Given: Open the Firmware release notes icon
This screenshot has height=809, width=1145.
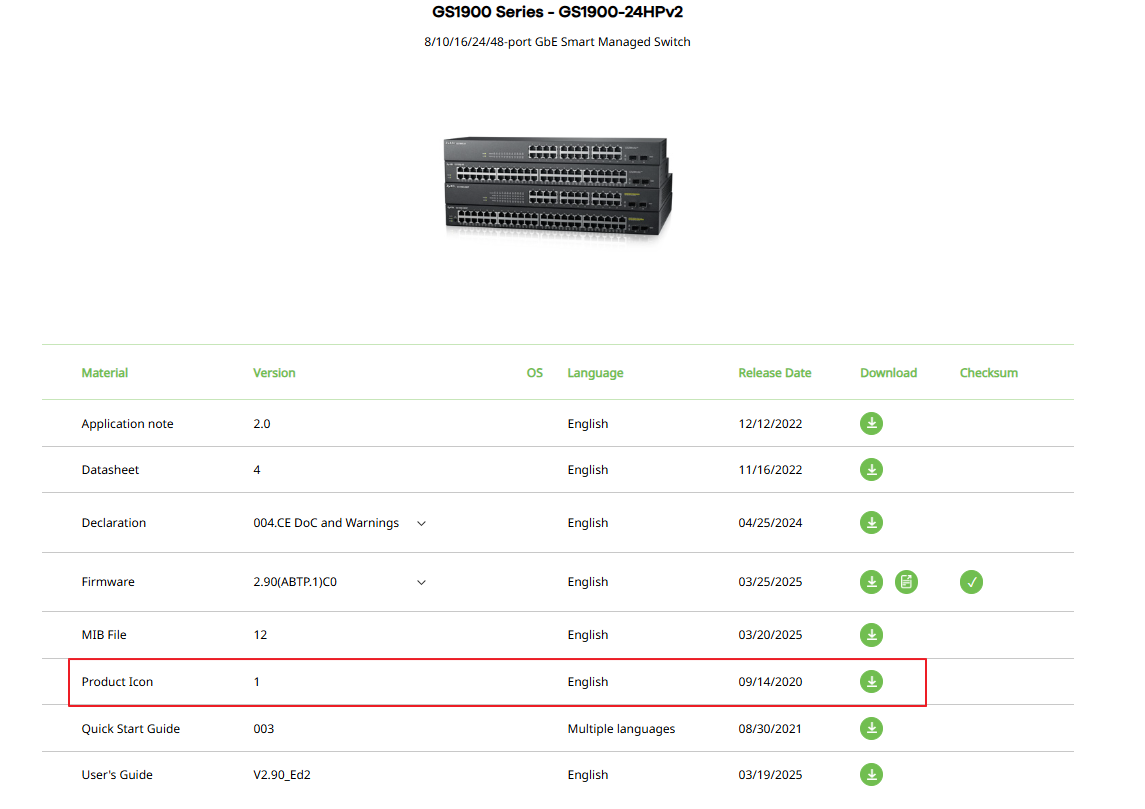Looking at the screenshot, I should 906,582.
